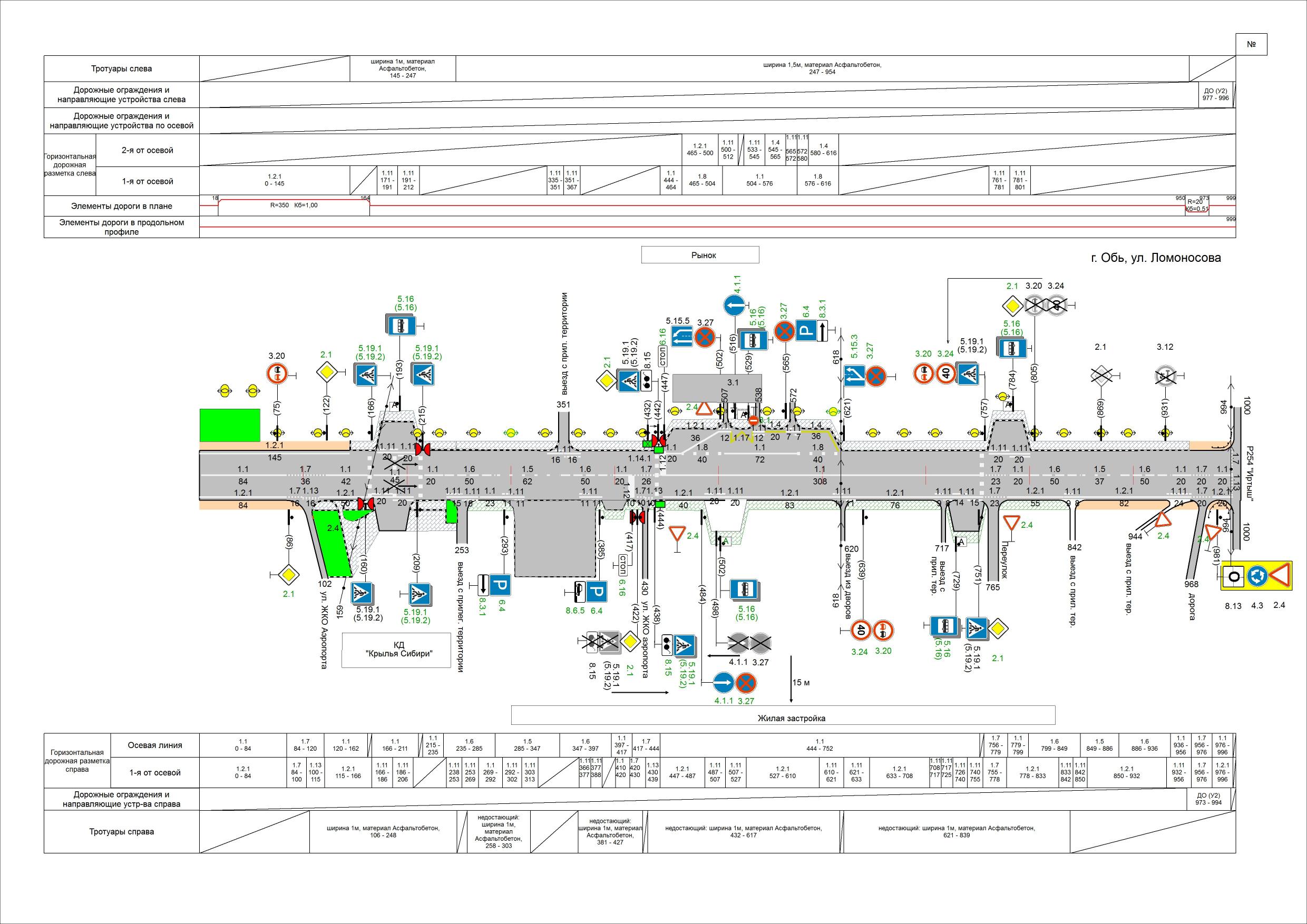The height and width of the screenshot is (924, 1307).
Task: Click the "Жилая застройка" label box
Action: (x=783, y=716)
